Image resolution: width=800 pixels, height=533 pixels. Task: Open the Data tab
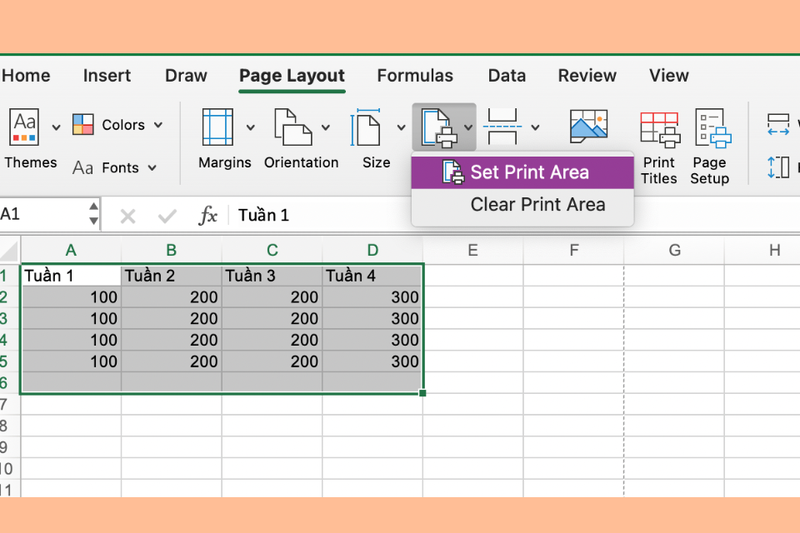click(507, 75)
